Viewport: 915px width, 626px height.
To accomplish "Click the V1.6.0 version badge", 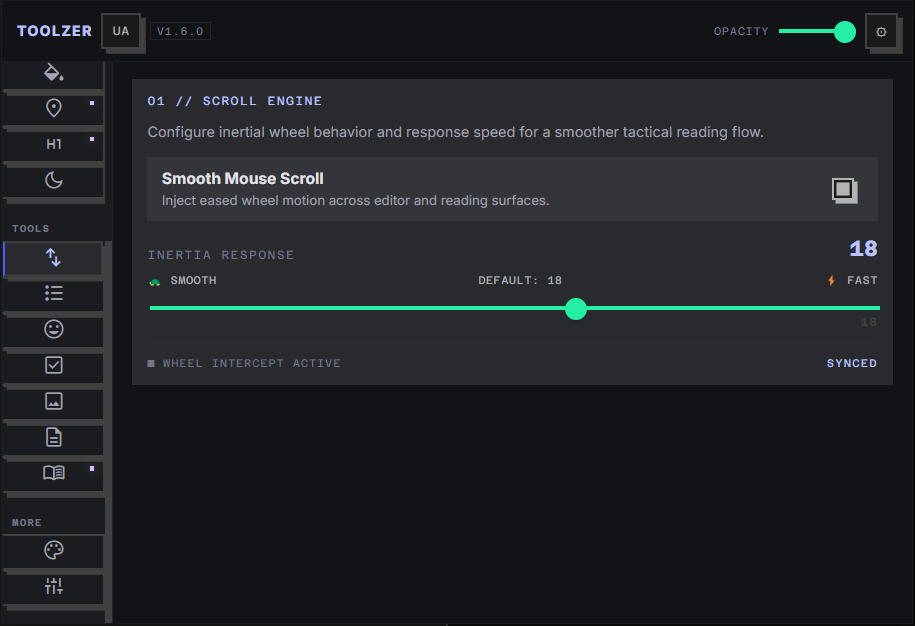I will click(x=180, y=32).
